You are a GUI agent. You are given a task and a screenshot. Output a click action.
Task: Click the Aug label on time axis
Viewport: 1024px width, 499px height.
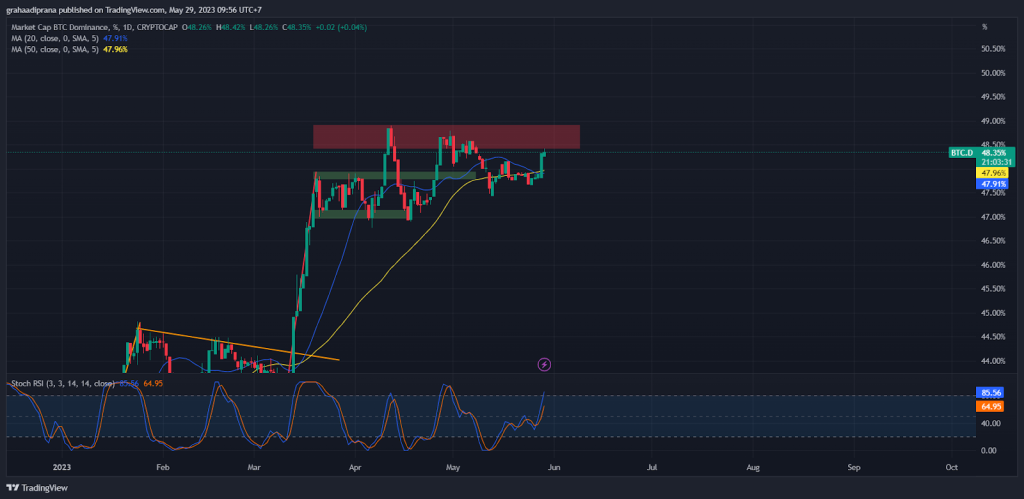(753, 468)
